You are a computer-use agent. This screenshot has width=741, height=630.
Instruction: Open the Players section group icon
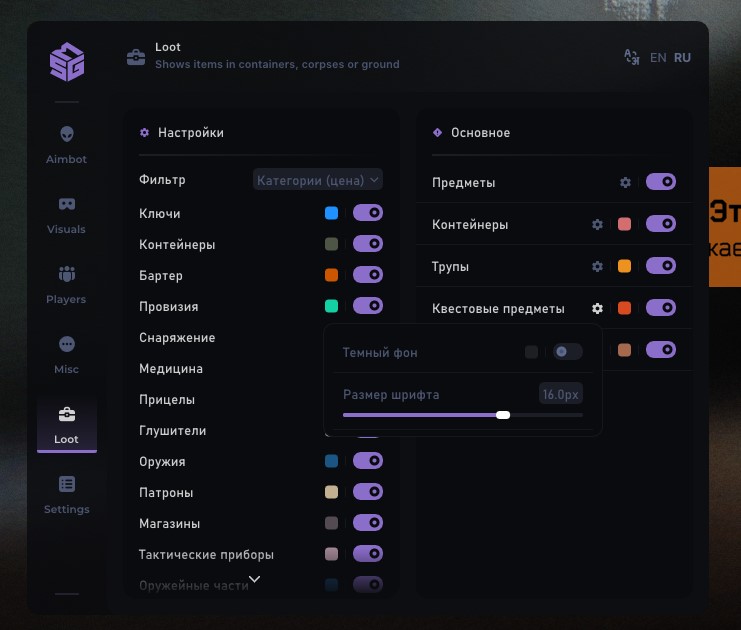[67, 274]
